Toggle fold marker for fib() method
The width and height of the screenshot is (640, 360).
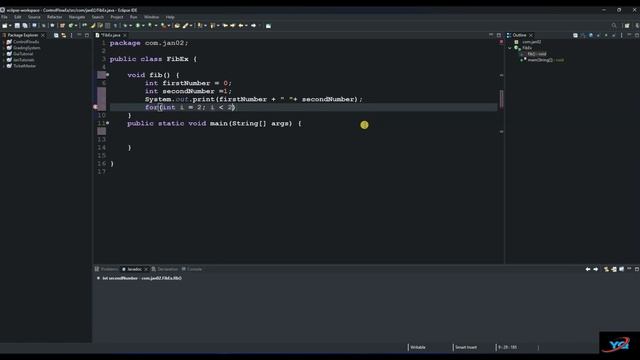click(x=108, y=75)
